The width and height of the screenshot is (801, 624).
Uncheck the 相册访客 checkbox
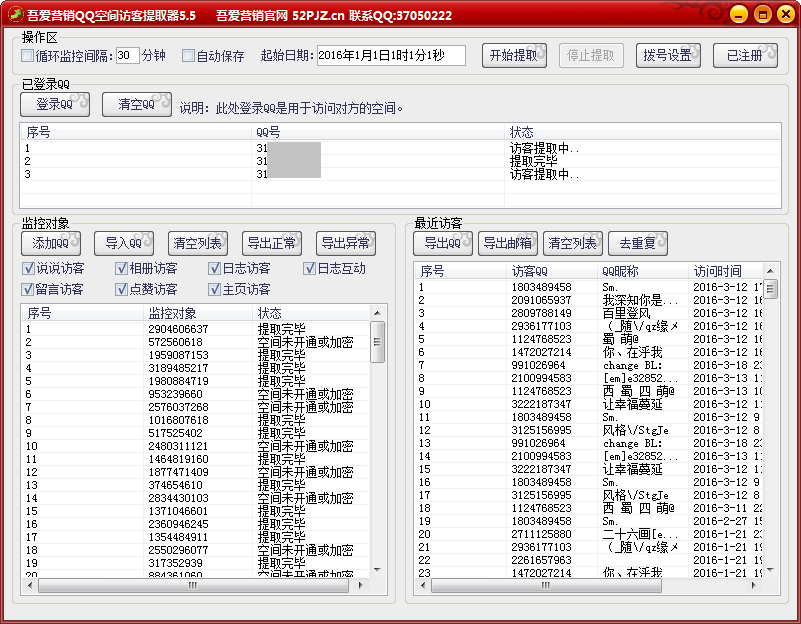(121, 268)
